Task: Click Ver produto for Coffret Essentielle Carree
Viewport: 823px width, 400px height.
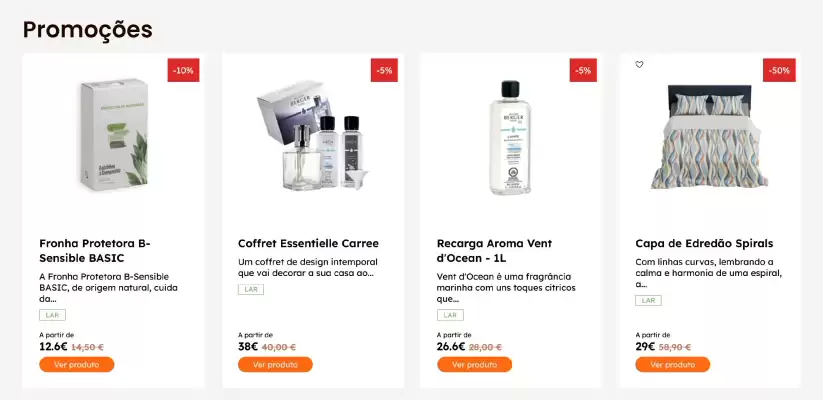Action: [275, 364]
